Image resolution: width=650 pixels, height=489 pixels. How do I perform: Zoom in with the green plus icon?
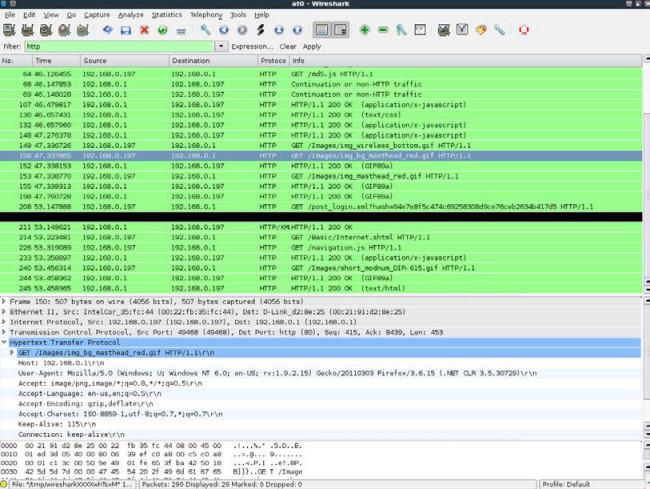pyautogui.click(x=365, y=30)
